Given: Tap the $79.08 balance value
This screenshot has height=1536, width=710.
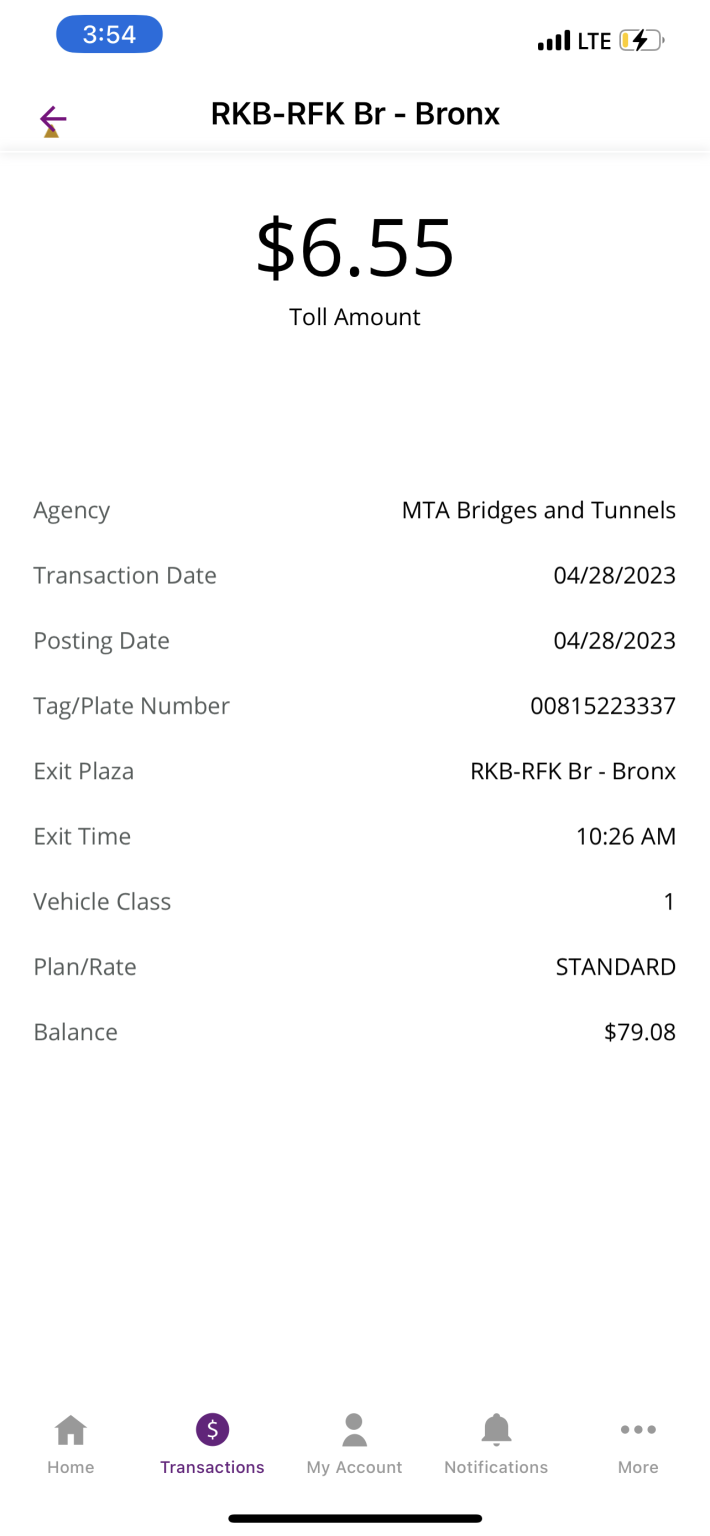Looking at the screenshot, I should click(x=640, y=1032).
